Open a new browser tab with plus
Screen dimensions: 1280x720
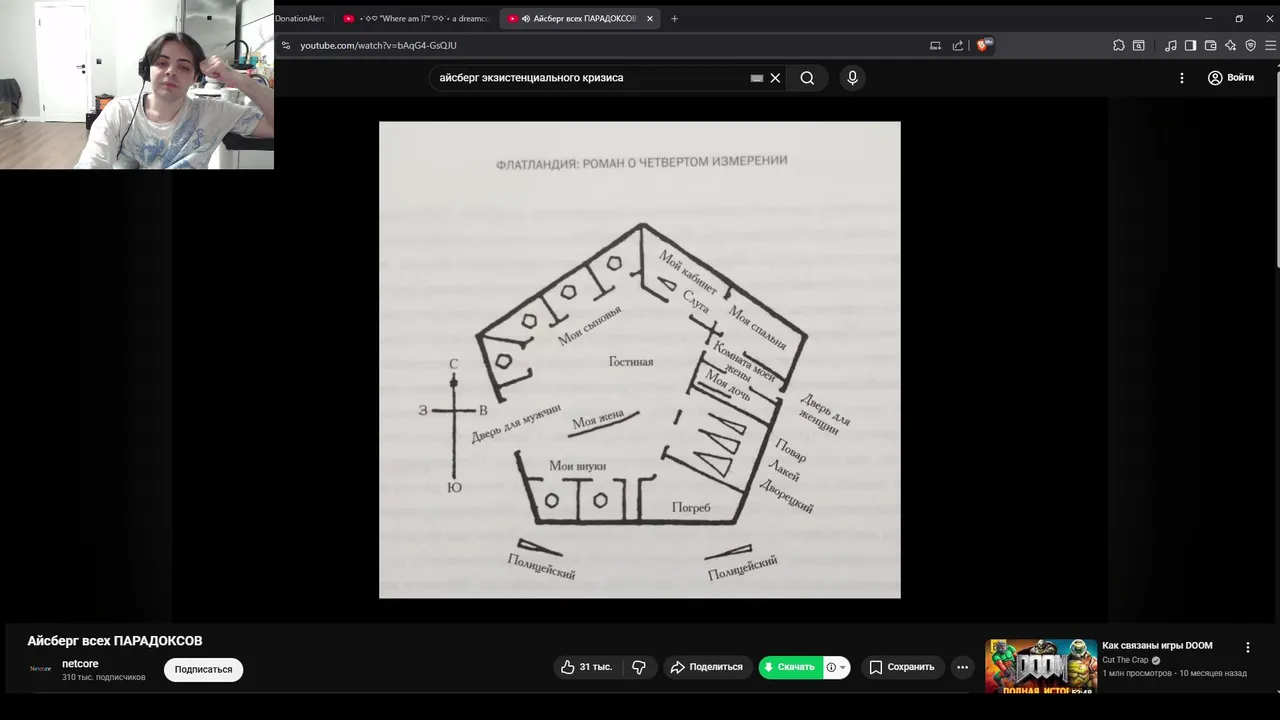pyautogui.click(x=674, y=18)
